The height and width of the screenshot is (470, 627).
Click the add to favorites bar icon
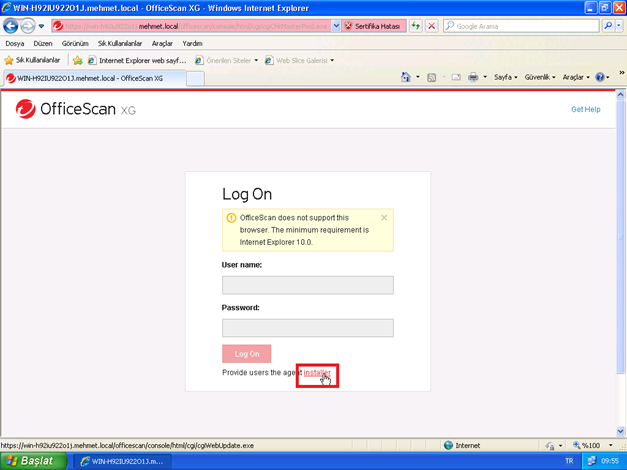click(78, 60)
